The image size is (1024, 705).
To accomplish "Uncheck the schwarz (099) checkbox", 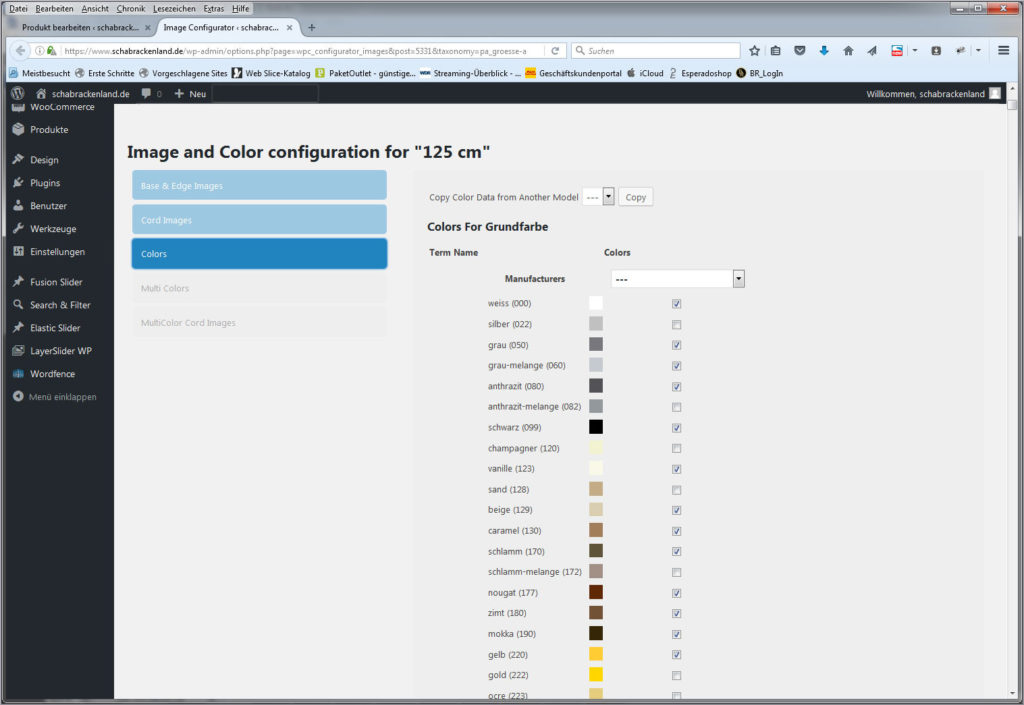I will click(x=677, y=428).
